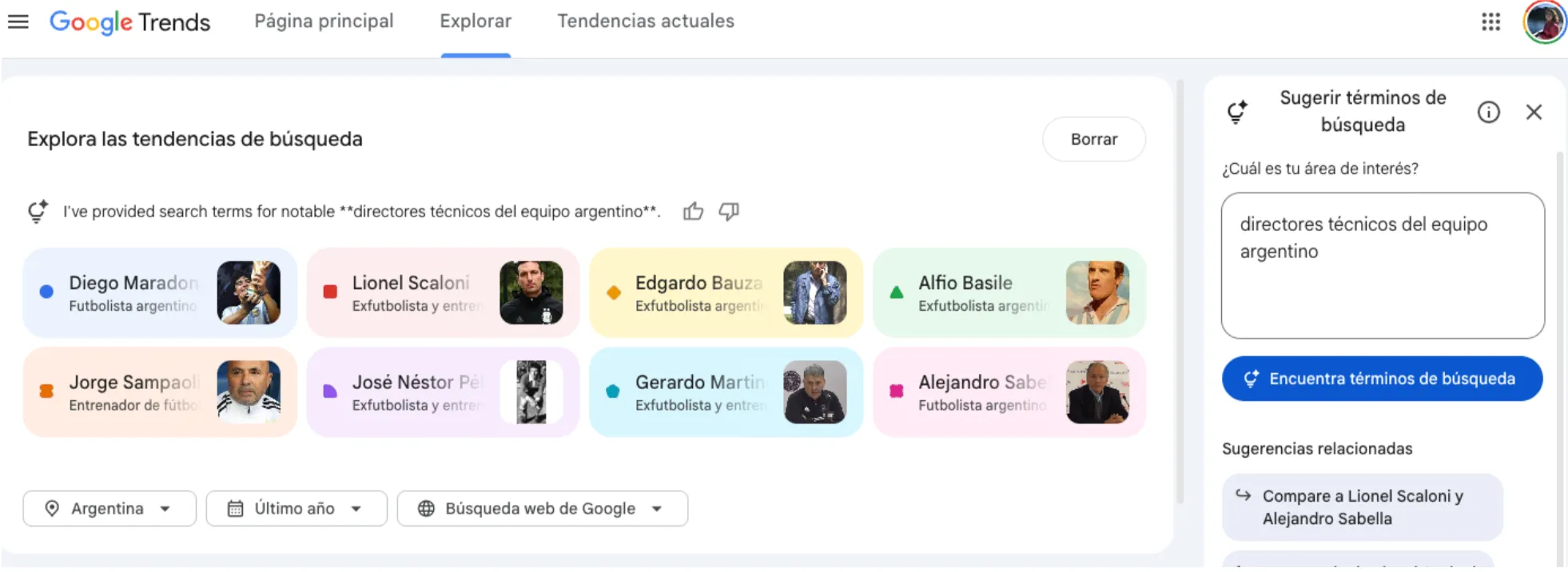Screen dimensions: 1568x572
Task: Click teal pentagon marker on Gerardo Martino card
Action: [613, 391]
